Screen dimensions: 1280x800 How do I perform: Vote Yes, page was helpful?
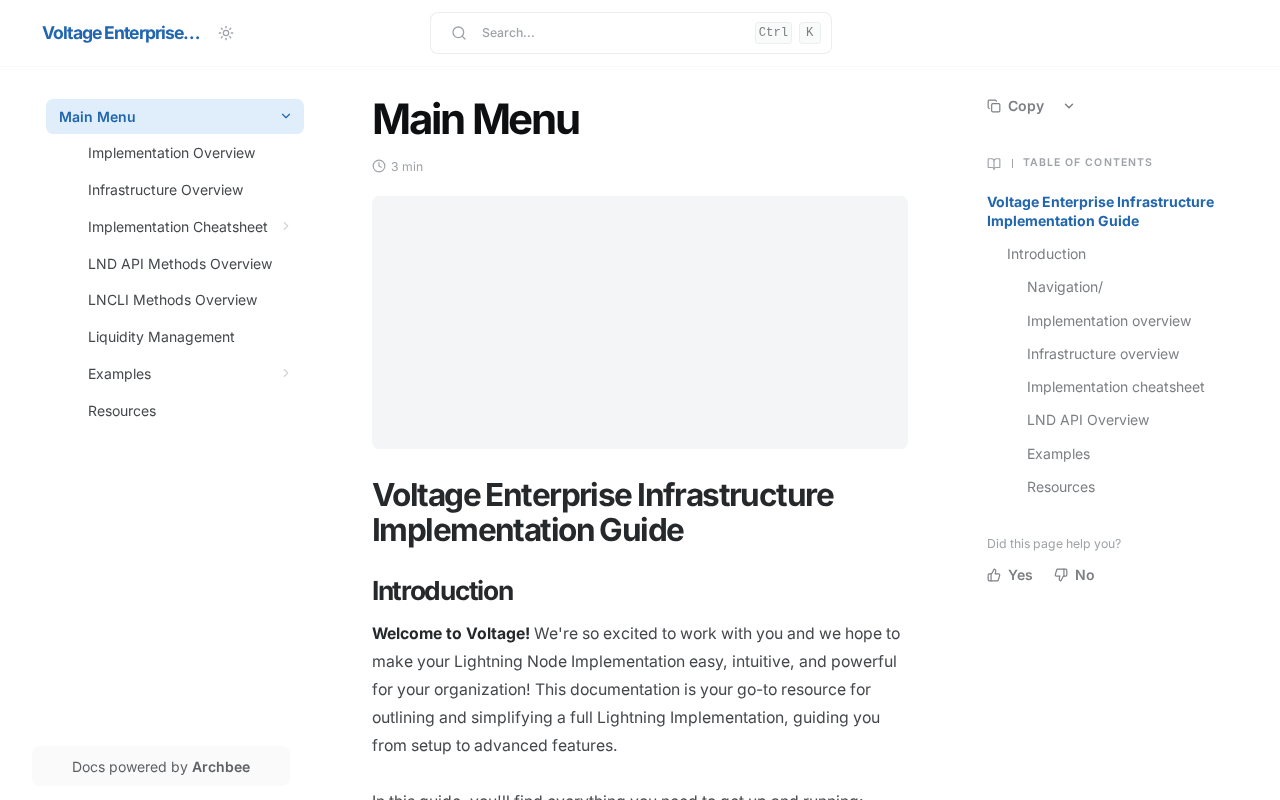click(x=1010, y=575)
